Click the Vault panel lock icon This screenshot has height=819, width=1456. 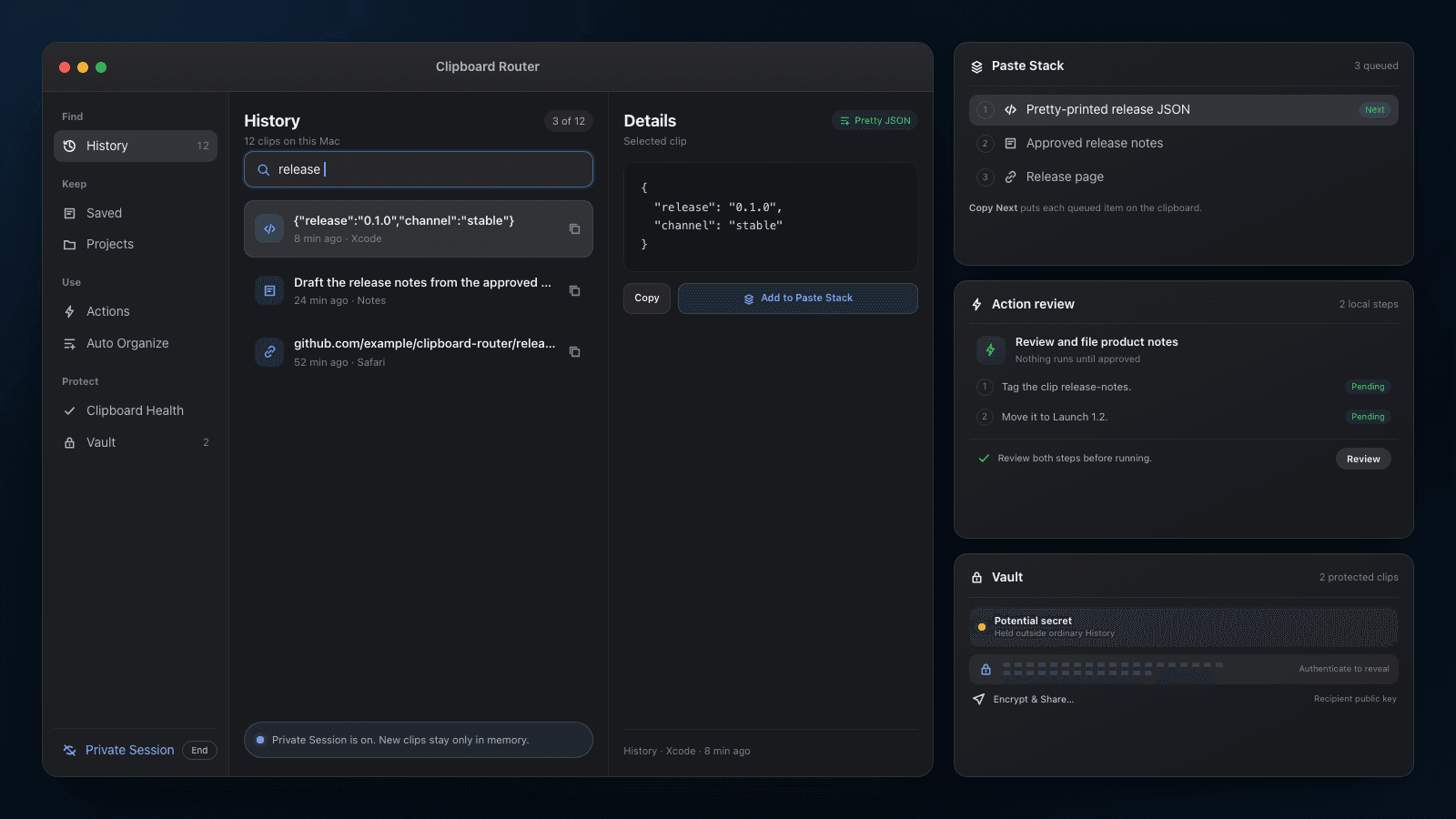tap(976, 578)
